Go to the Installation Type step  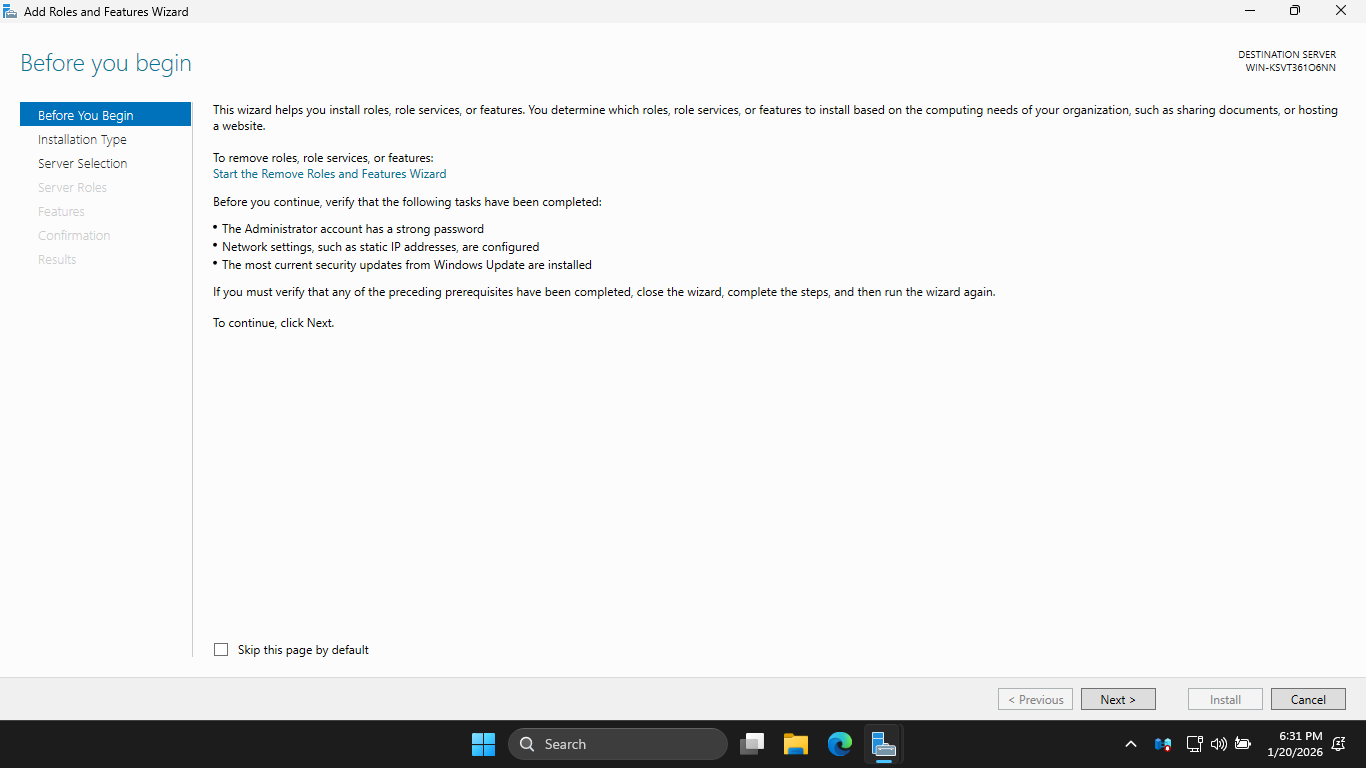point(82,140)
